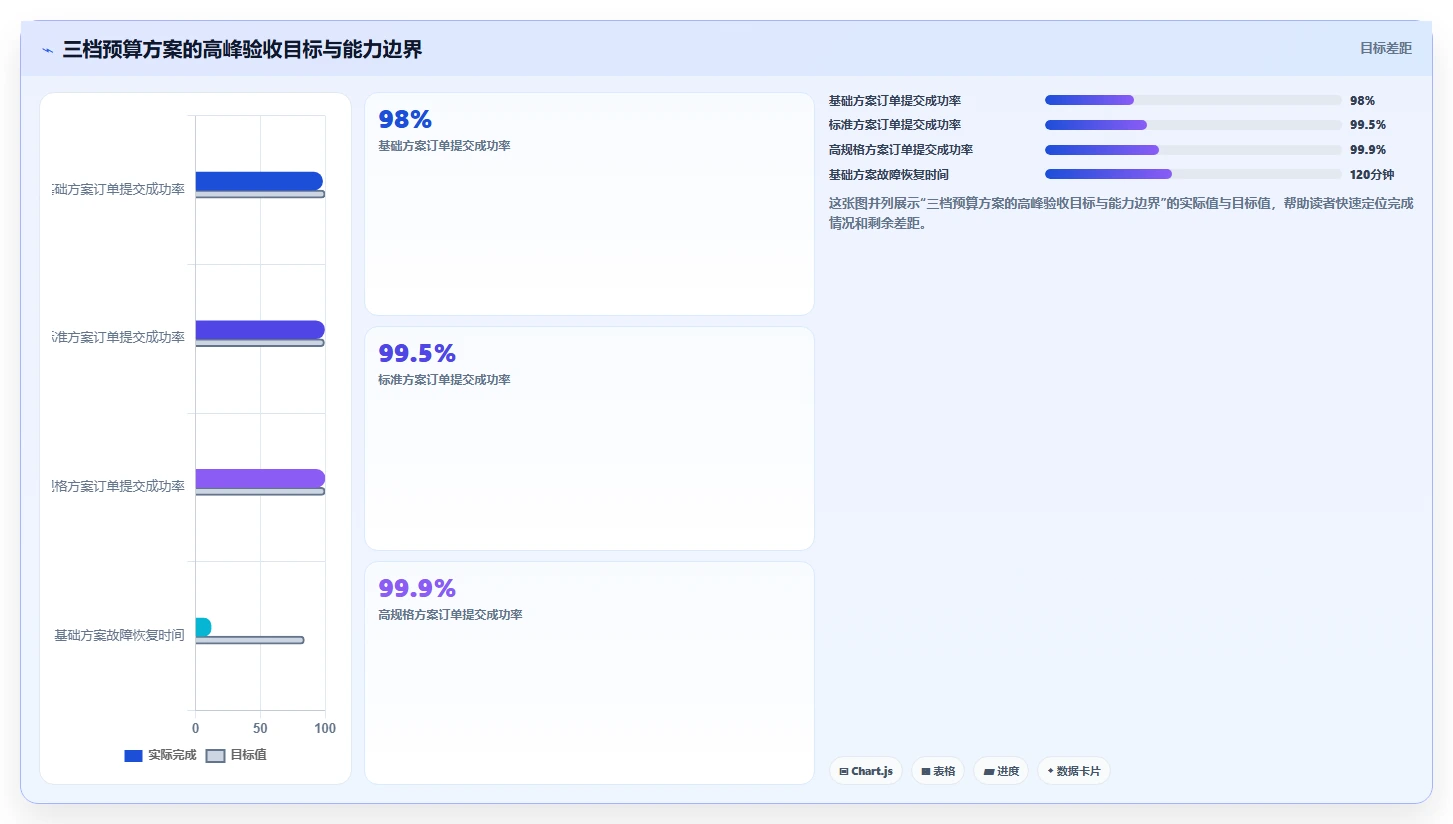Click the 目标差距 label in header
Viewport: 1453px width, 824px height.
1386,48
